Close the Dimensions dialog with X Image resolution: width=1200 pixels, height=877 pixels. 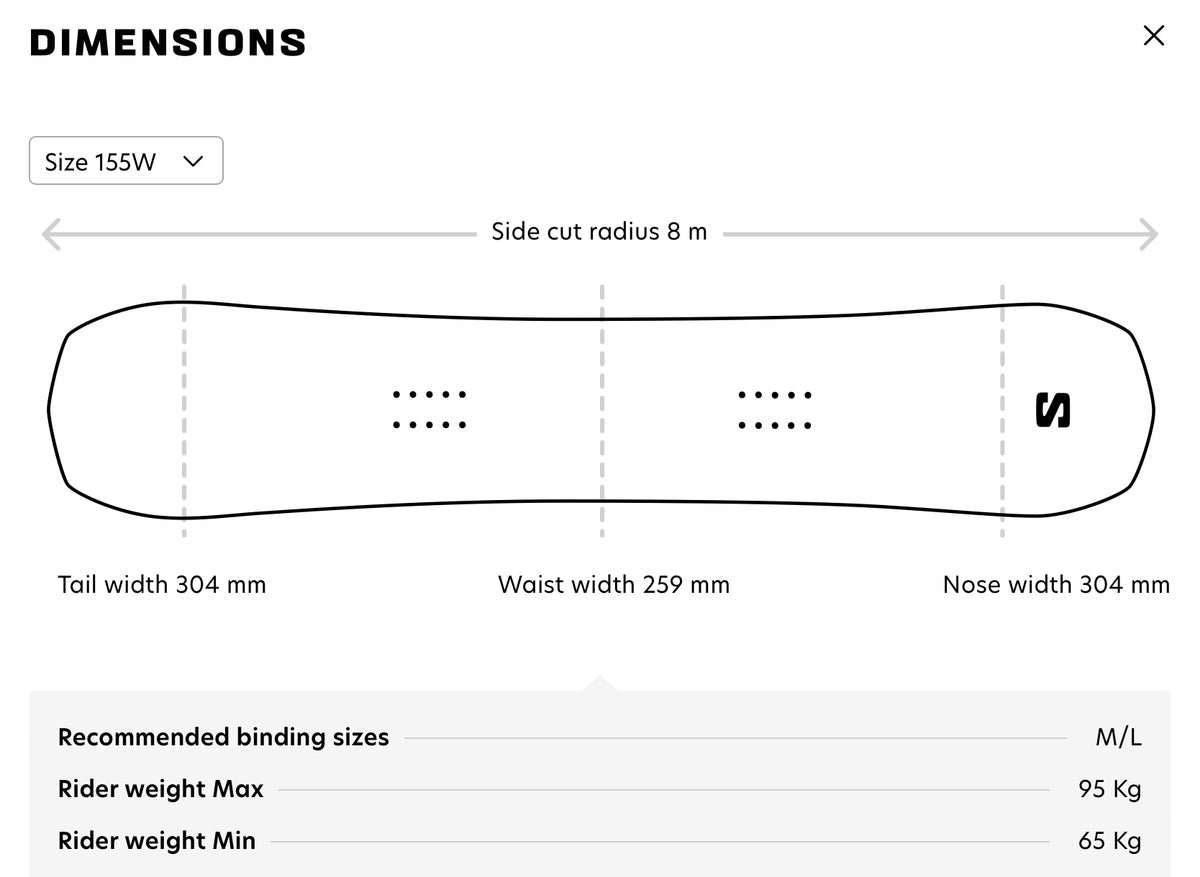[x=1153, y=36]
